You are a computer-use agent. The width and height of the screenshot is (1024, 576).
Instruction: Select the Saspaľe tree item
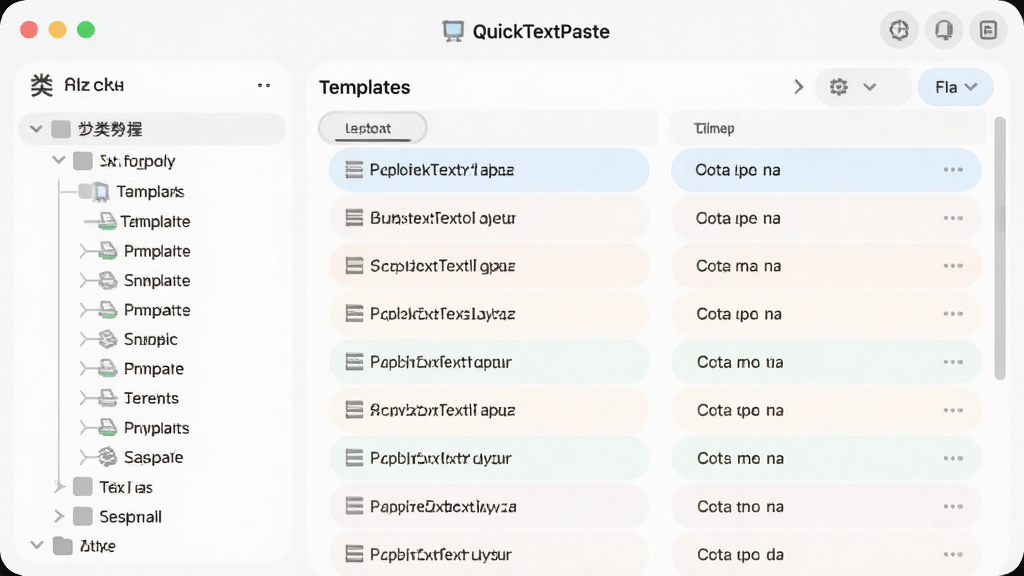click(153, 457)
